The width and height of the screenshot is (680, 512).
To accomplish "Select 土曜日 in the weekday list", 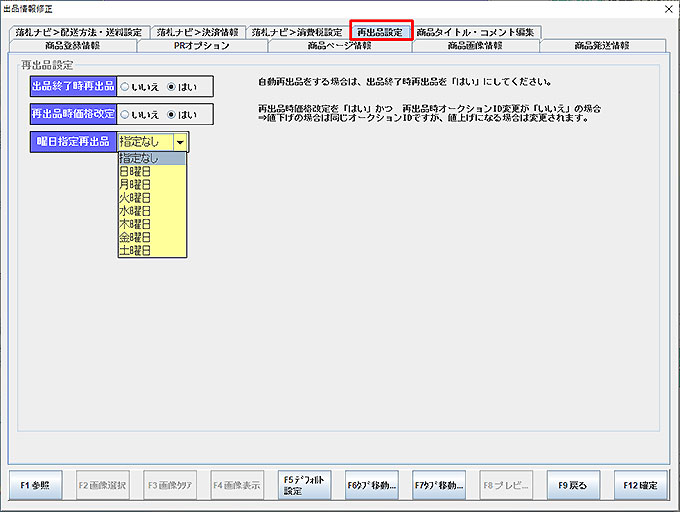I will pos(152,250).
